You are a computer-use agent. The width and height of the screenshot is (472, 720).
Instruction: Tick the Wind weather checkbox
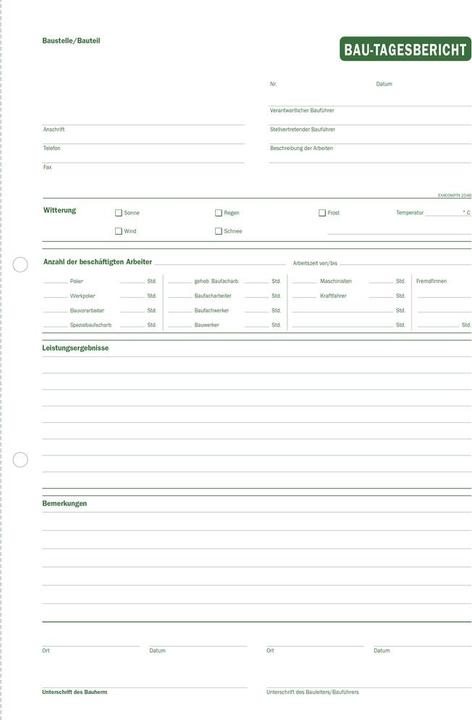(118, 231)
